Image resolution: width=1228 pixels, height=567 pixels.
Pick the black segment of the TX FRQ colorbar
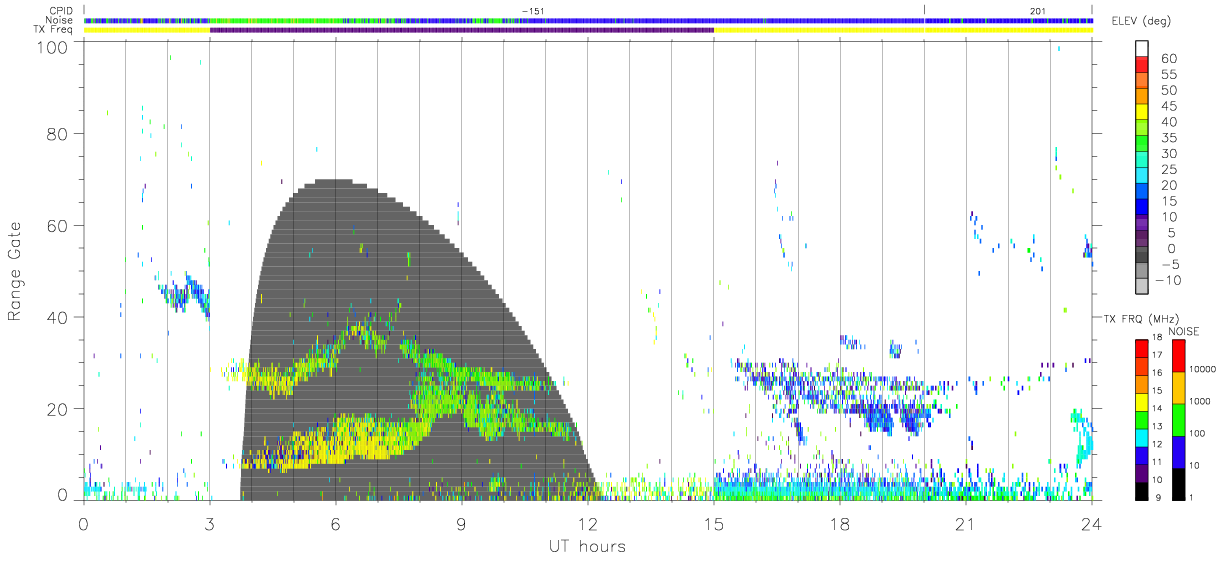tap(1143, 489)
